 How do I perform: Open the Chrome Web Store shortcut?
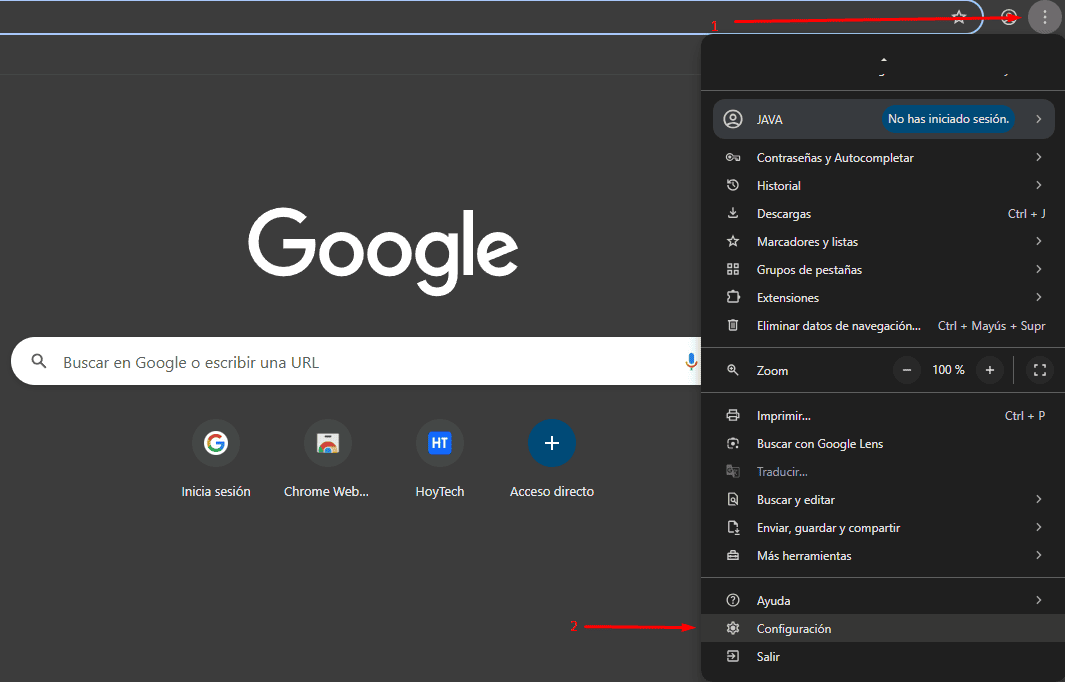click(x=327, y=443)
